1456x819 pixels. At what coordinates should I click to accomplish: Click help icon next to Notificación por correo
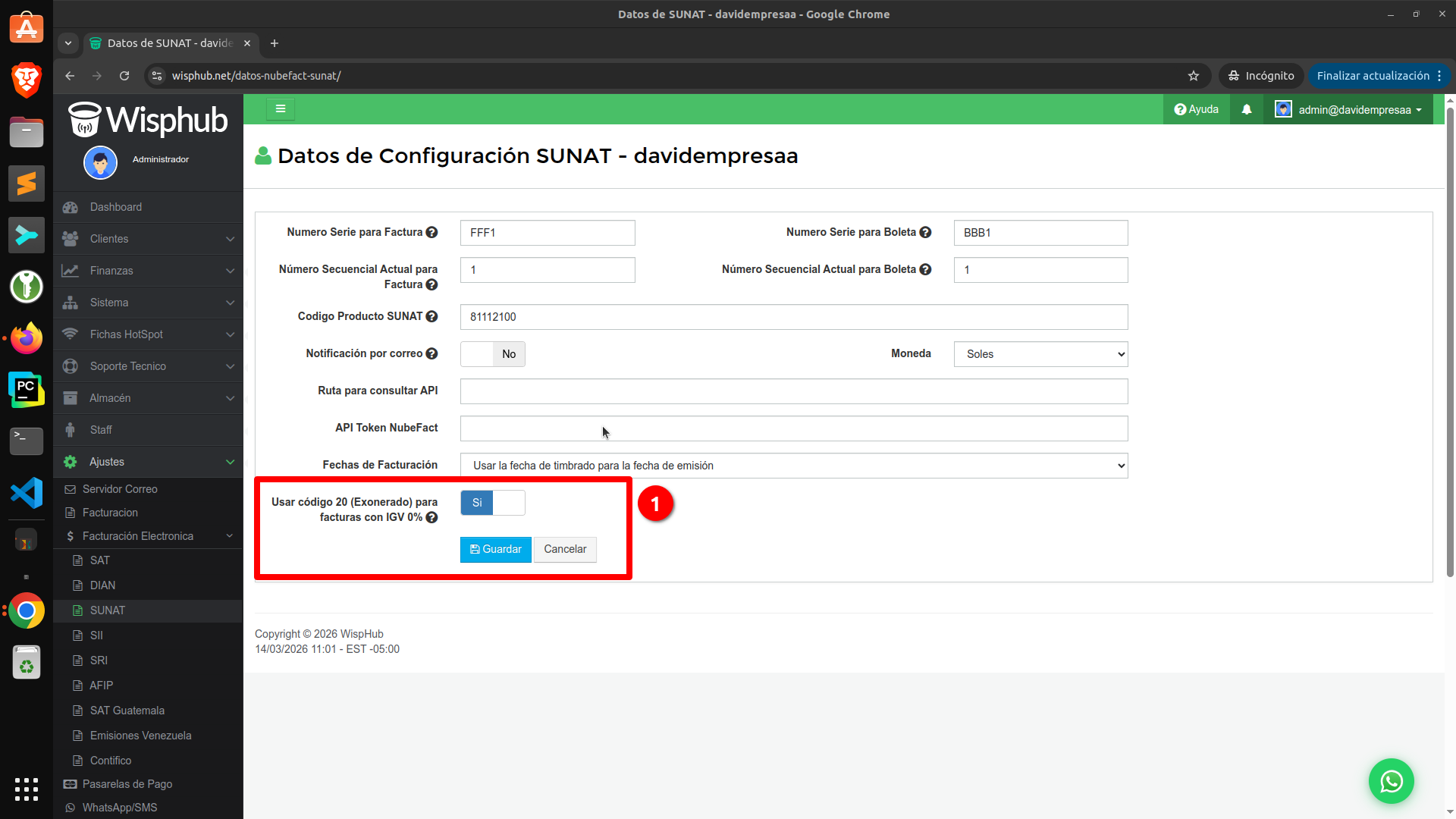click(x=431, y=354)
